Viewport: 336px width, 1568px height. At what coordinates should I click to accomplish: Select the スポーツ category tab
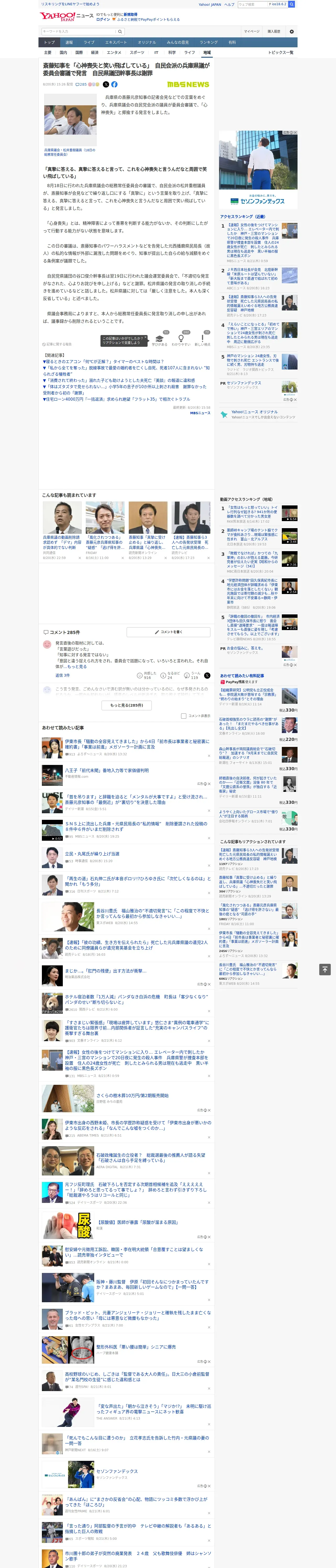pyautogui.click(x=137, y=52)
